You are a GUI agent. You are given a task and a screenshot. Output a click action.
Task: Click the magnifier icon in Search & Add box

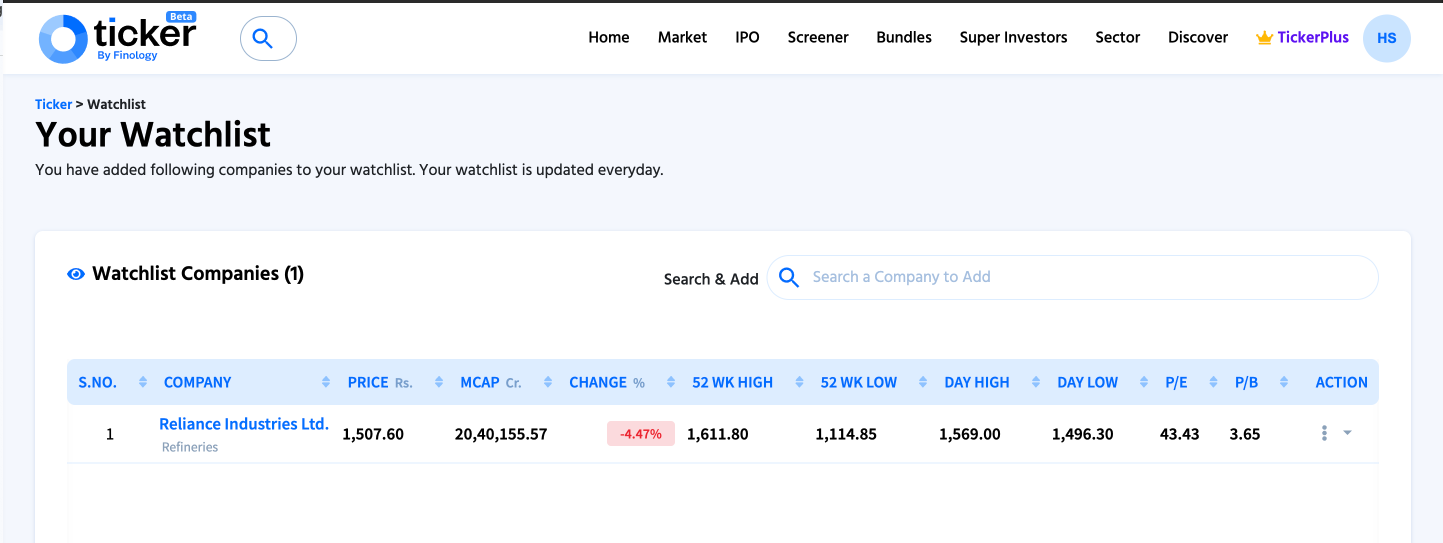(x=789, y=277)
